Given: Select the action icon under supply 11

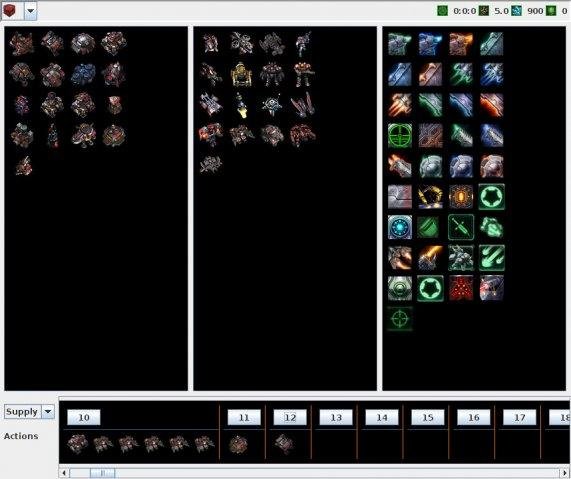Looking at the screenshot, I should (239, 445).
